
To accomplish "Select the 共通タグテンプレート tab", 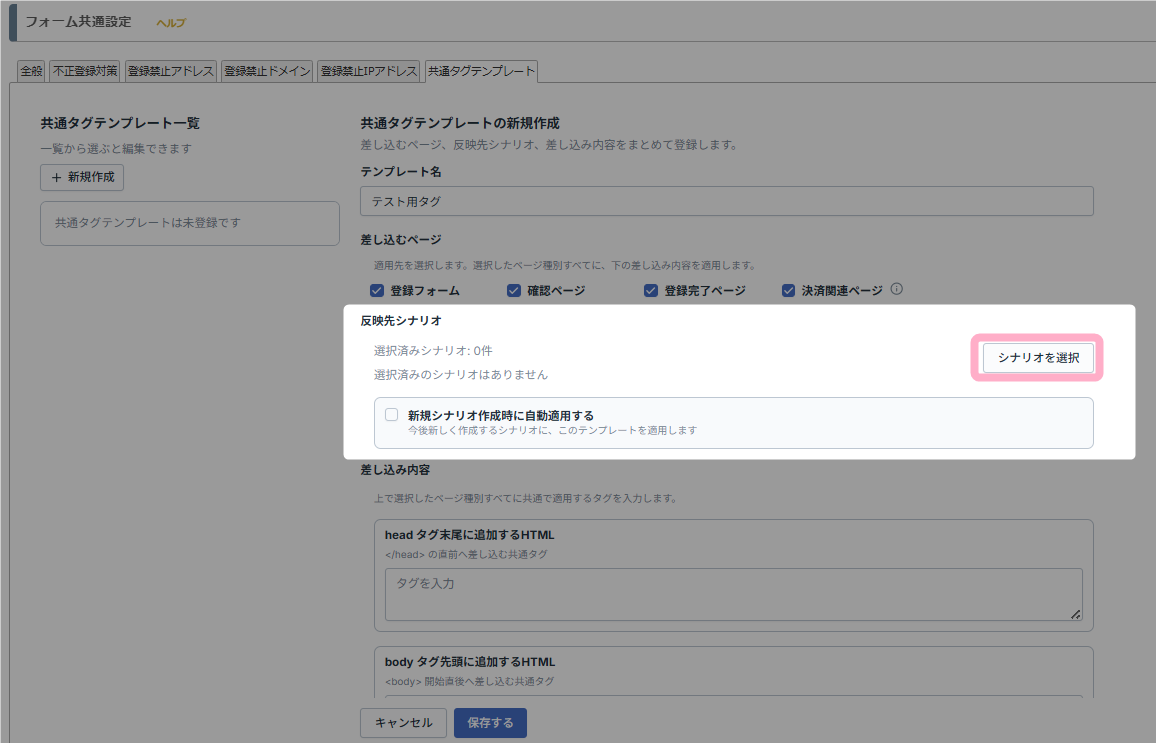I will [481, 71].
